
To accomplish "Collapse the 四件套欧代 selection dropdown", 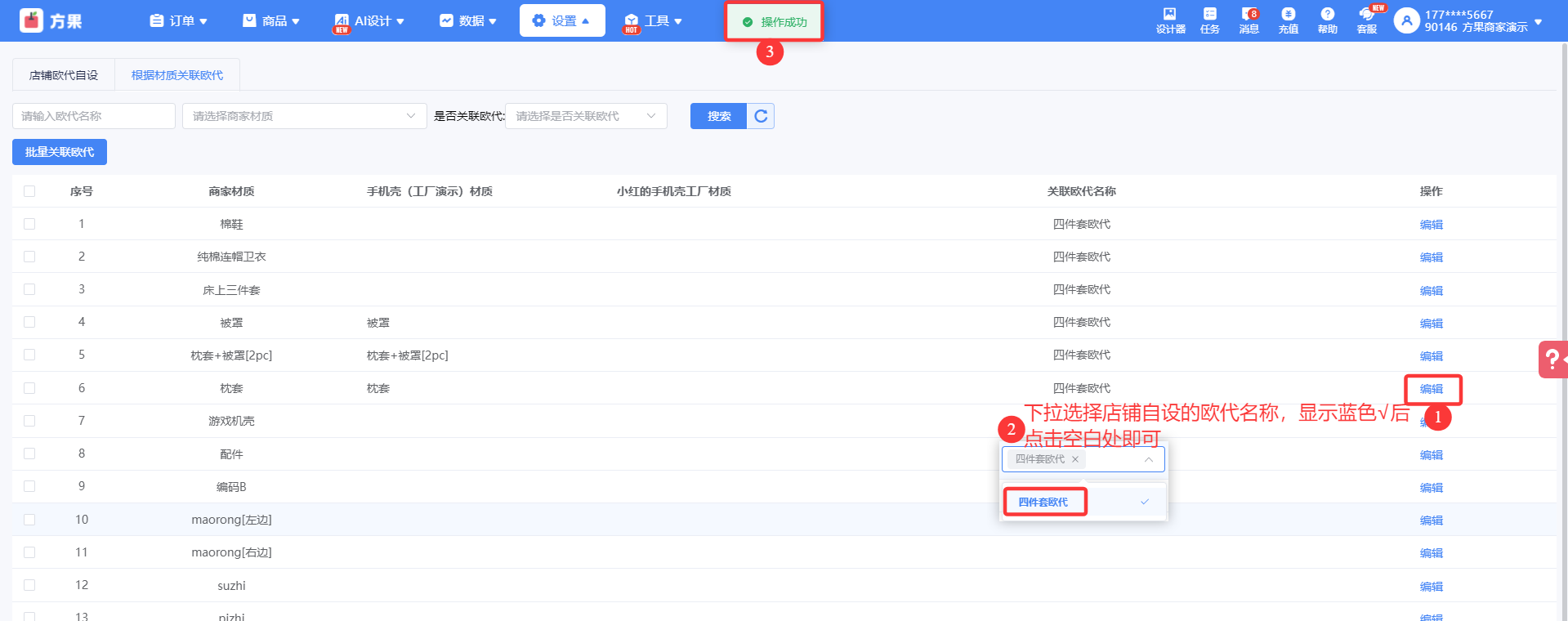I will (x=1149, y=459).
